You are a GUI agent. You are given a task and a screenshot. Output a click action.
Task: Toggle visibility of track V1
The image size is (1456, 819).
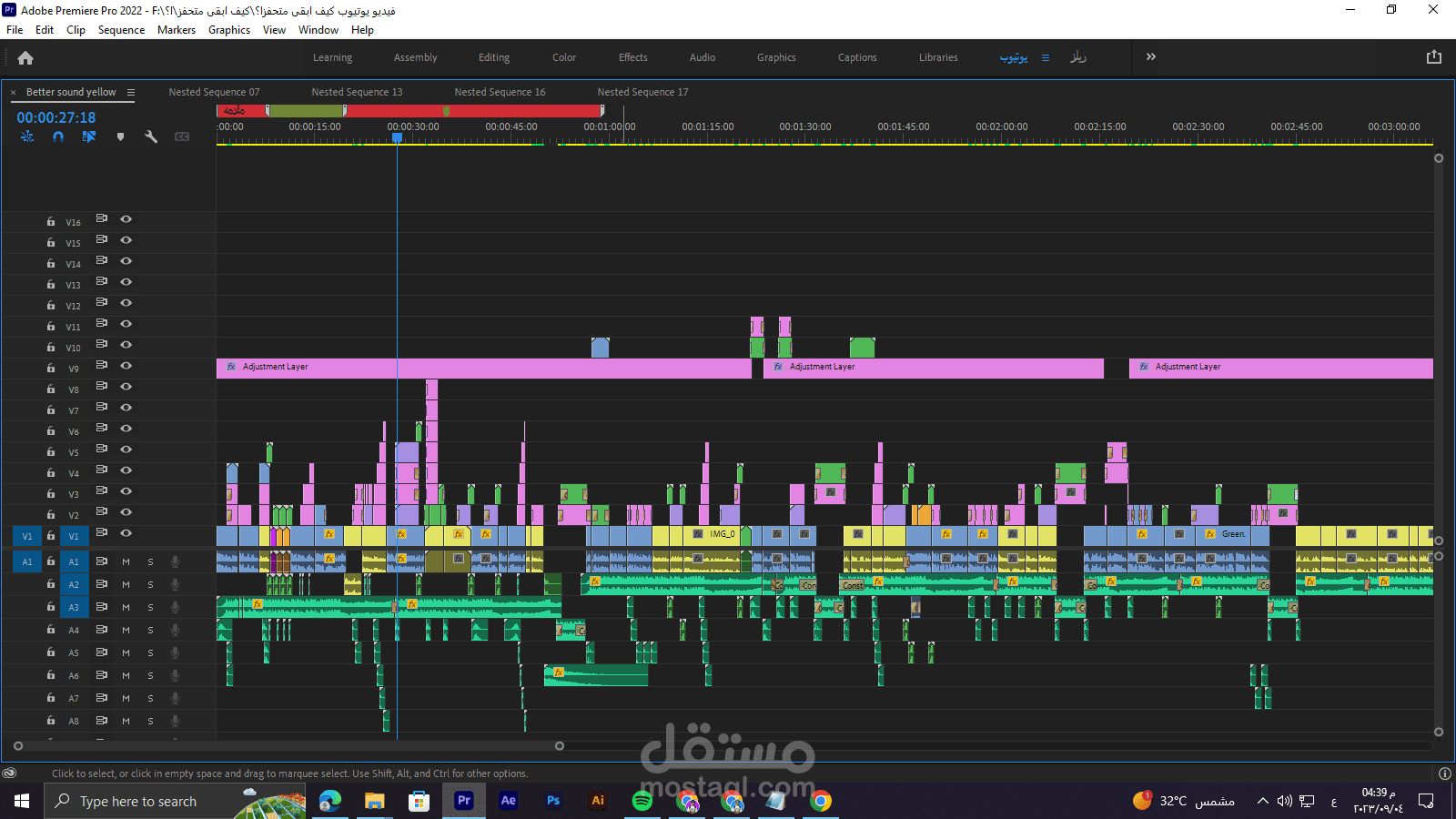pyautogui.click(x=126, y=533)
